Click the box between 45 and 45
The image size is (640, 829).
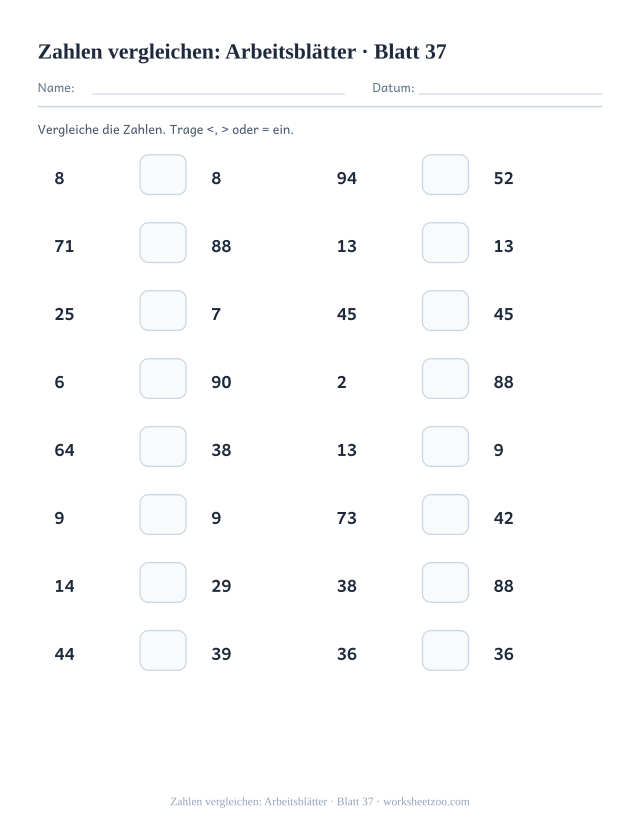pos(445,310)
